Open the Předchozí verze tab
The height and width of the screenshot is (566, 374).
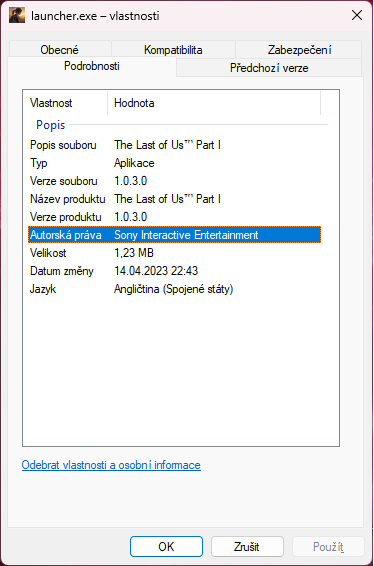[269, 68]
